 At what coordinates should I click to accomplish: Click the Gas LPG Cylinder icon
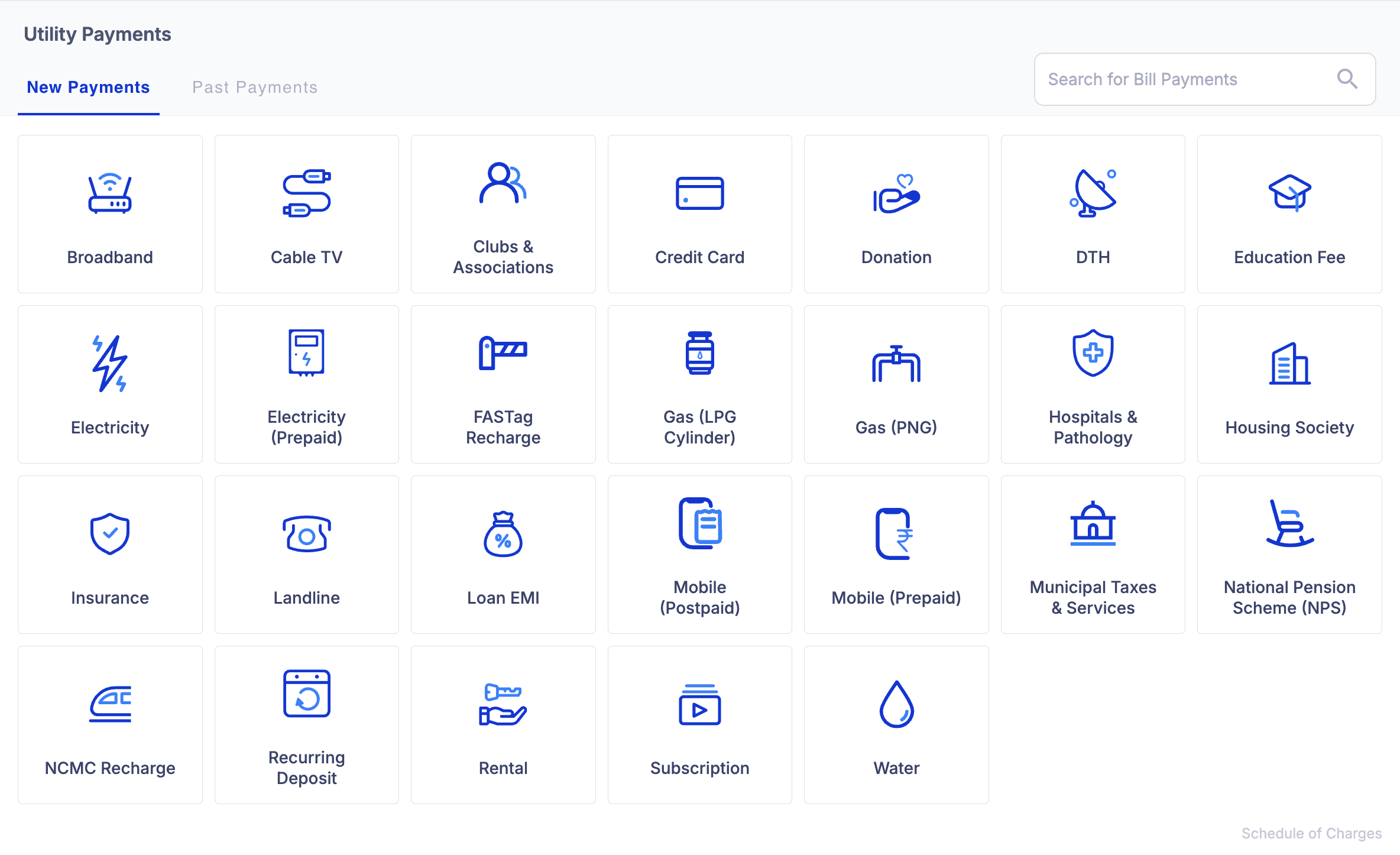[x=699, y=353]
